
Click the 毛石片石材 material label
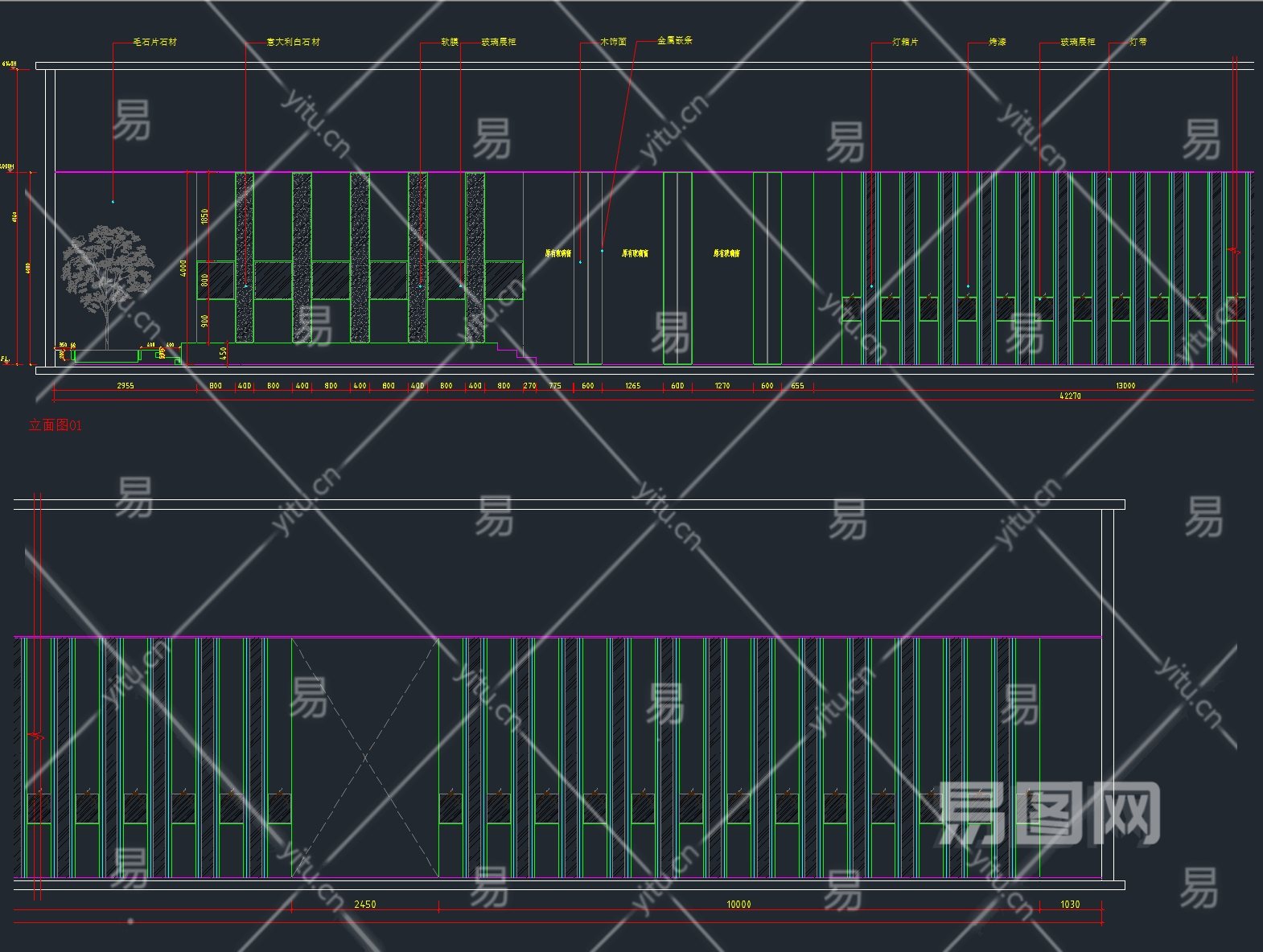click(154, 42)
